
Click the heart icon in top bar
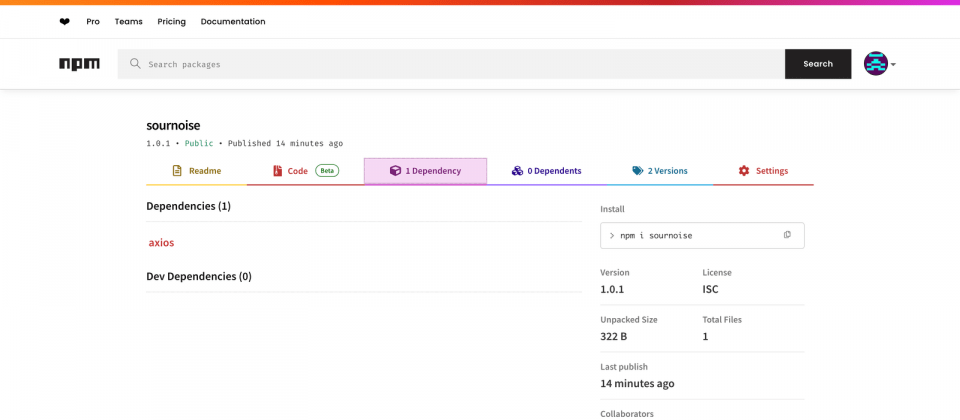pyautogui.click(x=64, y=21)
